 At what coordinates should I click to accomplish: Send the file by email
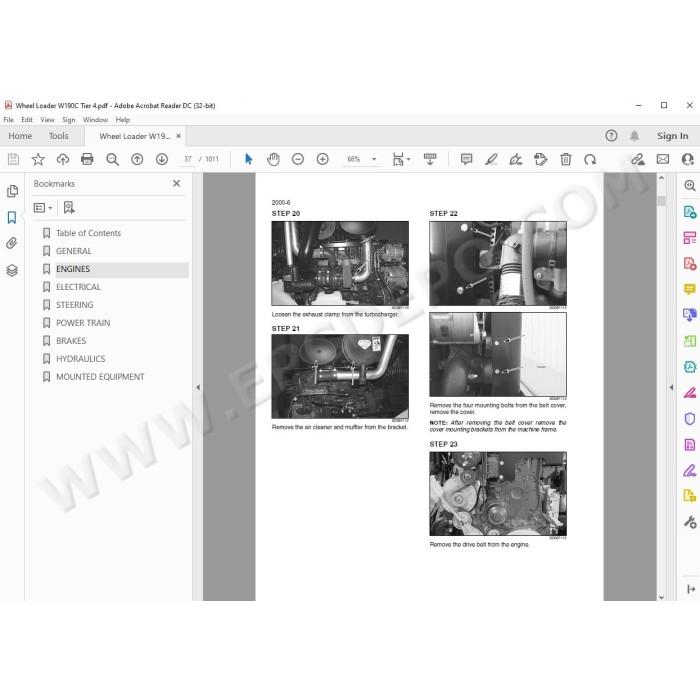[x=663, y=159]
